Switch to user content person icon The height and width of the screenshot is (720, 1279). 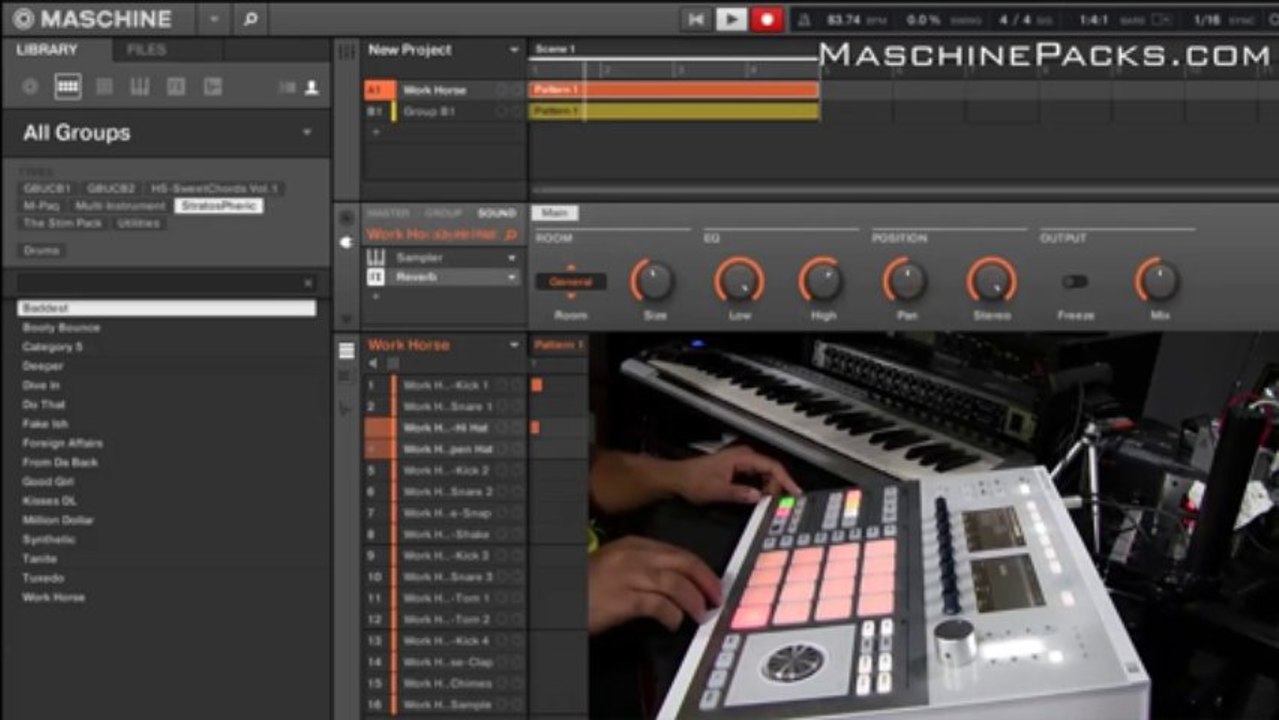(x=312, y=87)
